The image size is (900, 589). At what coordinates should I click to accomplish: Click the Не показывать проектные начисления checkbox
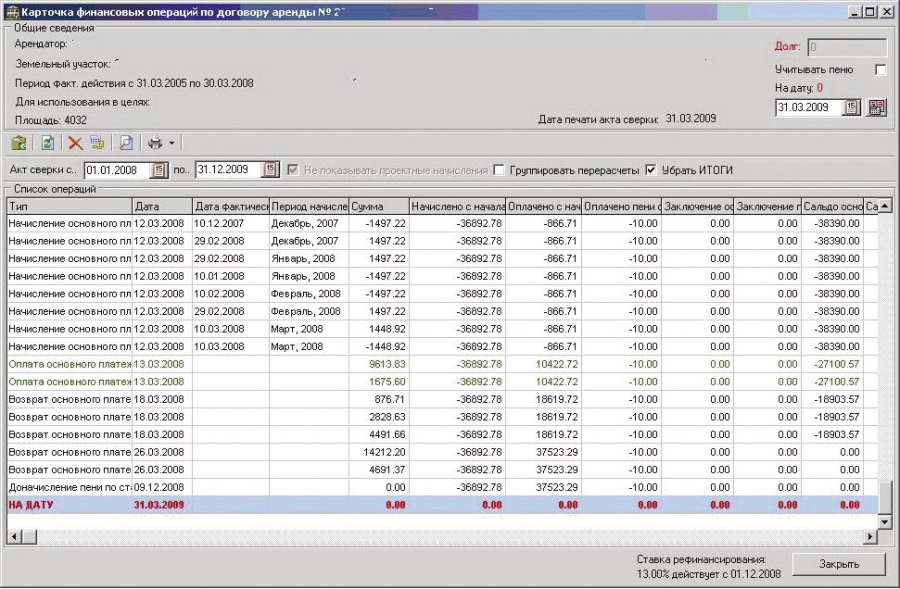pos(293,170)
